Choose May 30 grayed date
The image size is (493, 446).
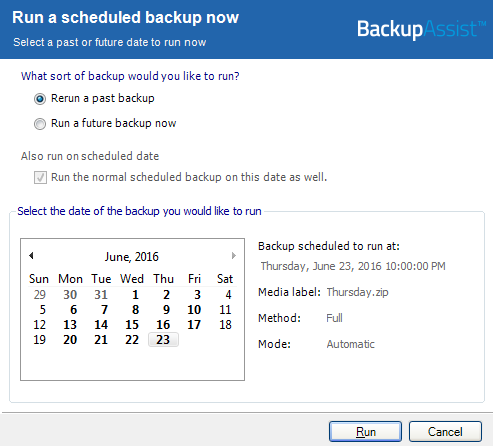pos(70,295)
